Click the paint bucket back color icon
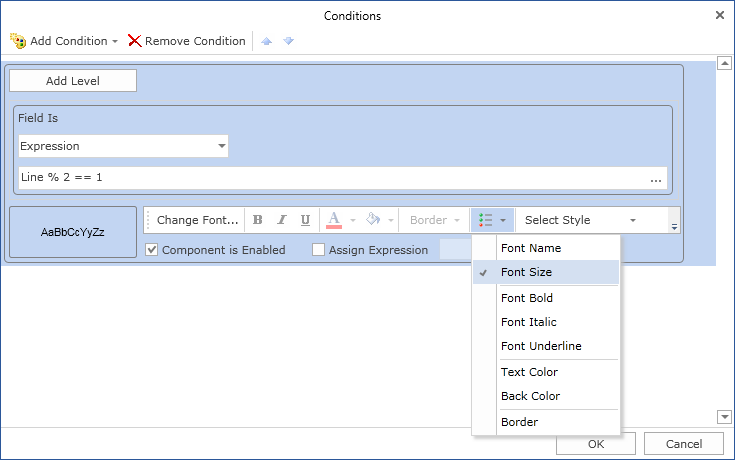735x460 pixels. tap(373, 219)
